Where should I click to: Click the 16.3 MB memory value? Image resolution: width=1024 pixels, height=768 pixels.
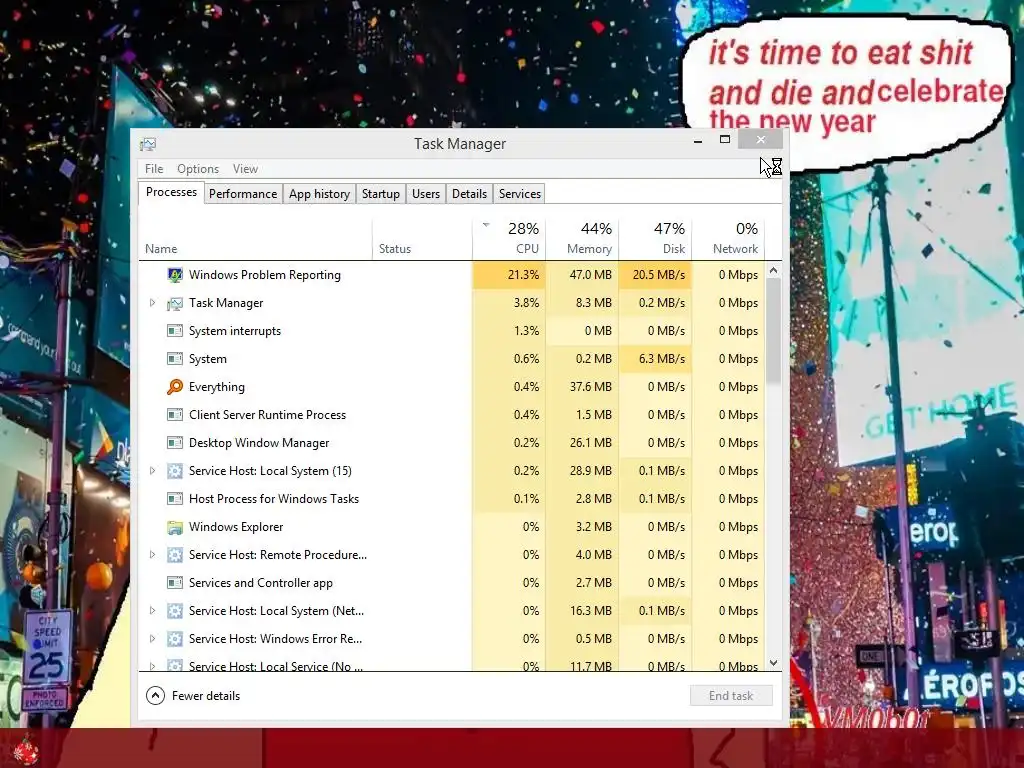click(583, 611)
